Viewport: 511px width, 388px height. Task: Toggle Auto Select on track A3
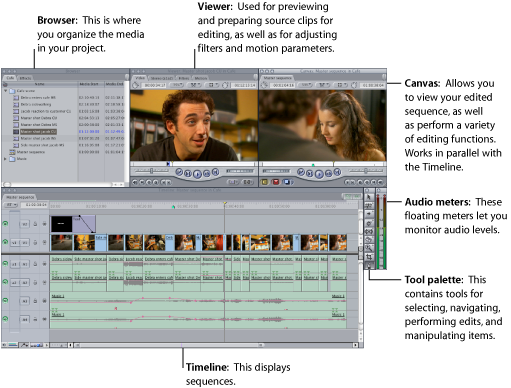click(x=44, y=301)
